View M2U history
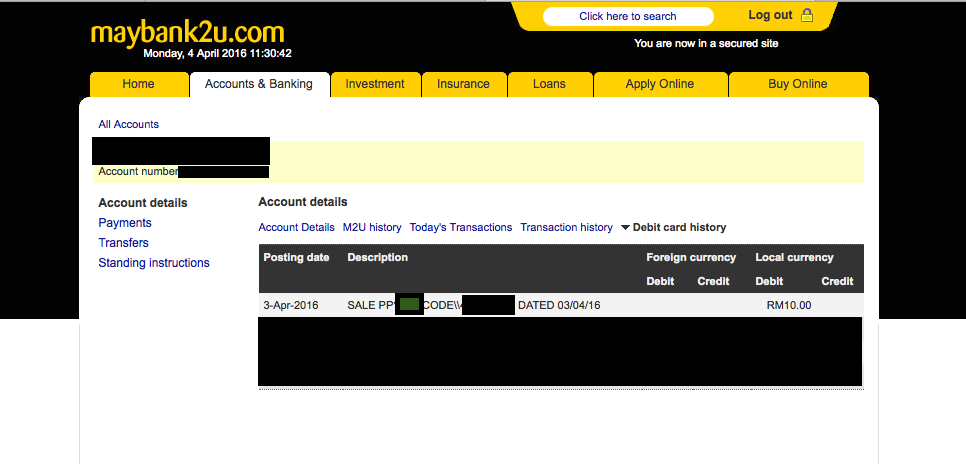 tap(372, 227)
